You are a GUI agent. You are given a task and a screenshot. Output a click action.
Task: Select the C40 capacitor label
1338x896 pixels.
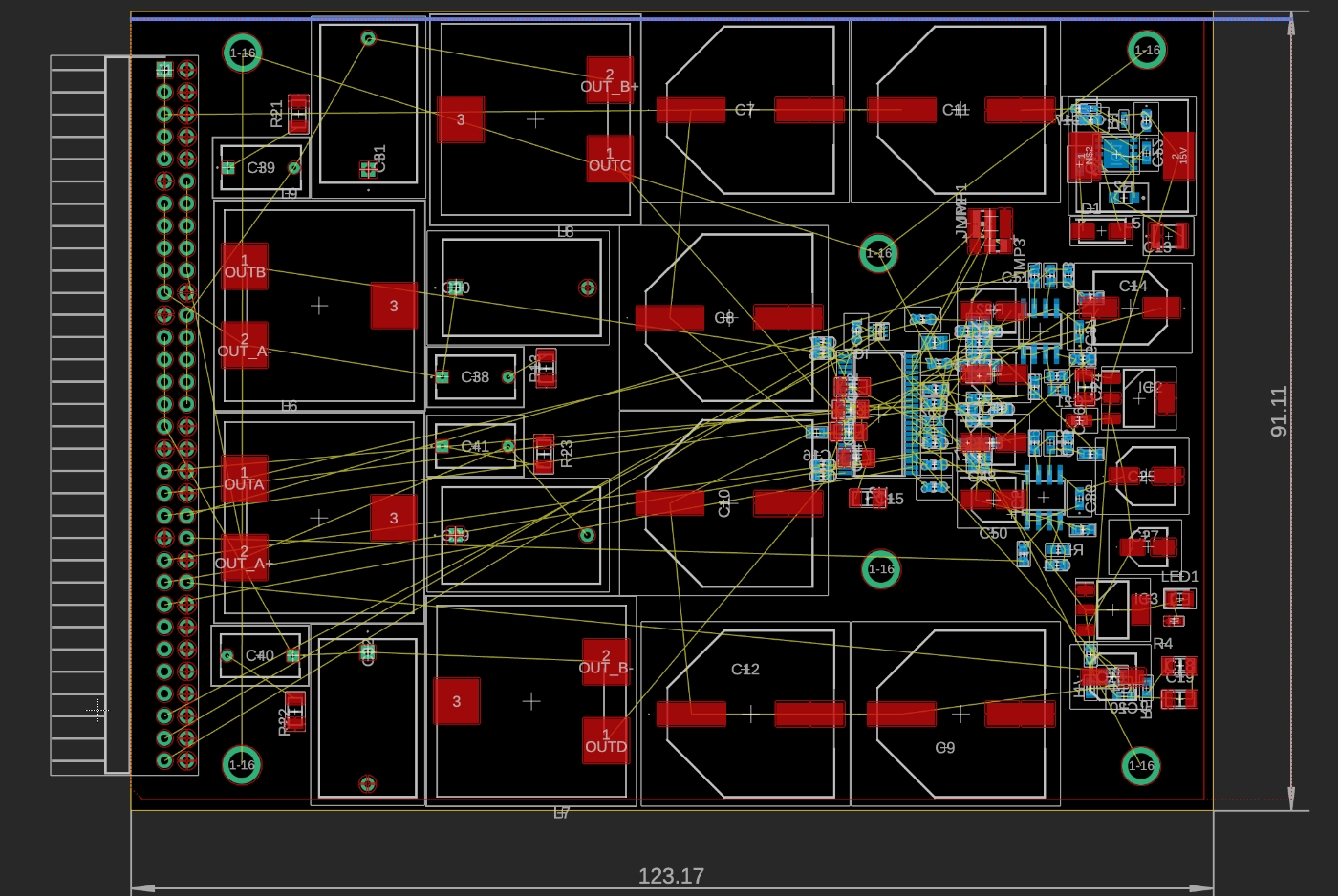coord(260,655)
